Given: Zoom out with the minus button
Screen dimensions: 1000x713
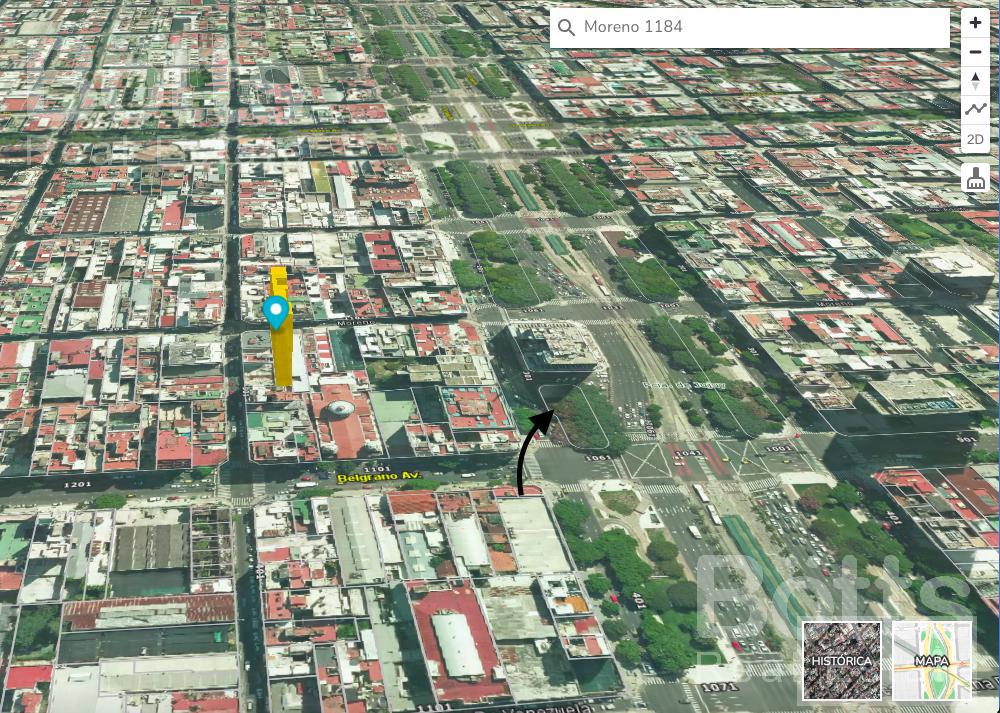Looking at the screenshot, I should tap(974, 52).
